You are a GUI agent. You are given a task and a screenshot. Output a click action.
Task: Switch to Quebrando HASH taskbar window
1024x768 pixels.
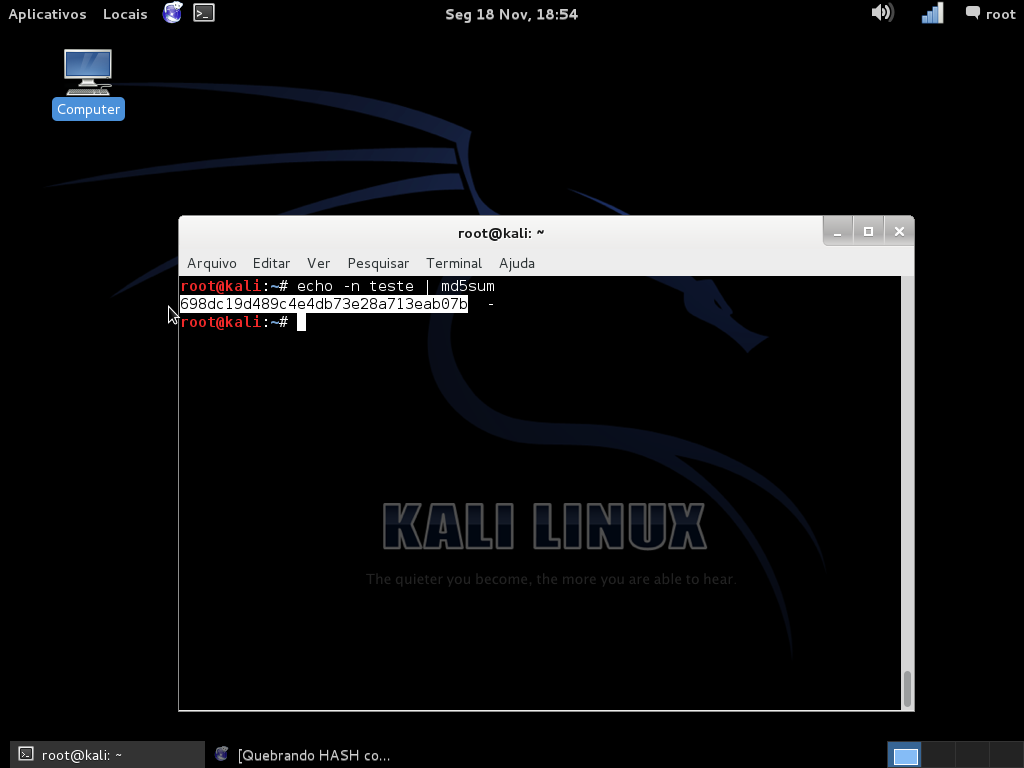tap(302, 755)
